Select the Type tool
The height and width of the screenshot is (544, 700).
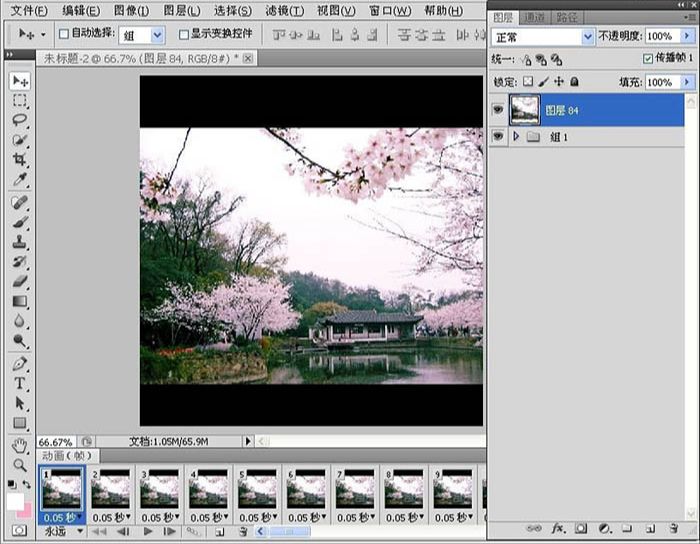20,383
